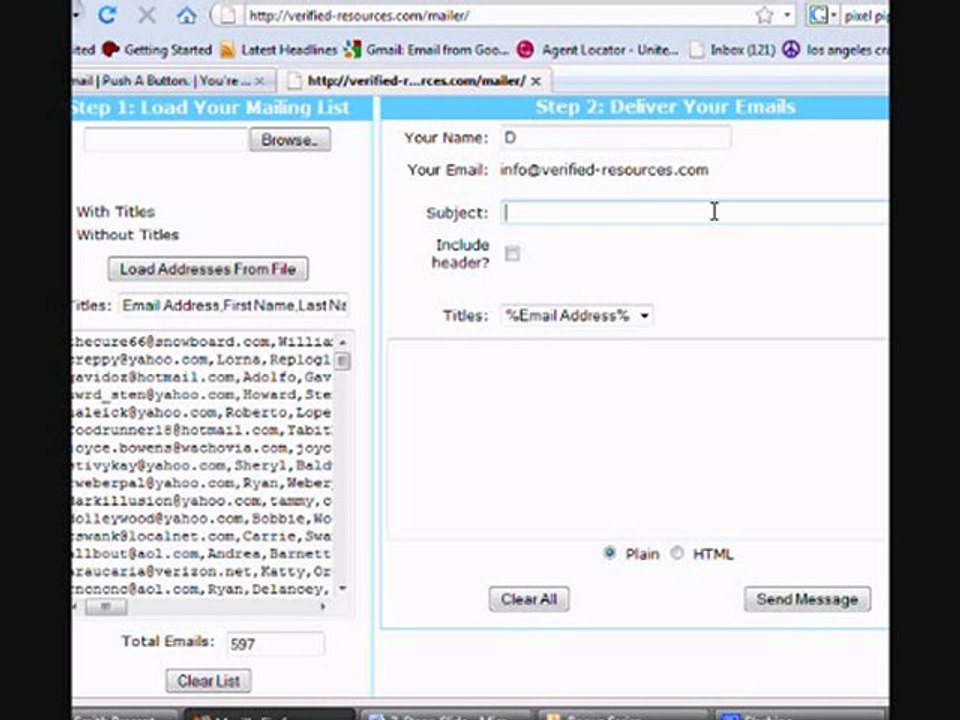Click the joyce.bowens@wachovia.com address row
Image resolution: width=960 pixels, height=720 pixels.
point(202,448)
